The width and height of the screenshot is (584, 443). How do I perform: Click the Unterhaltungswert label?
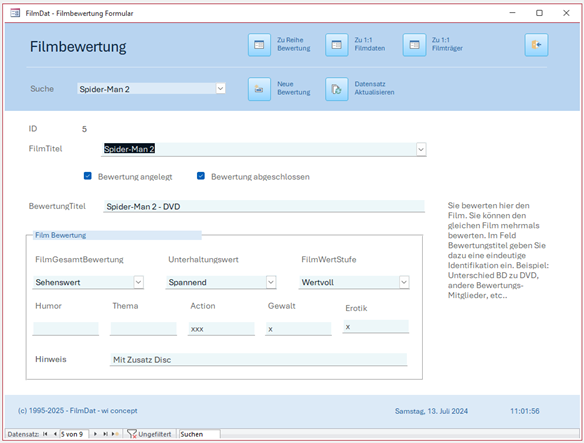[x=203, y=259]
